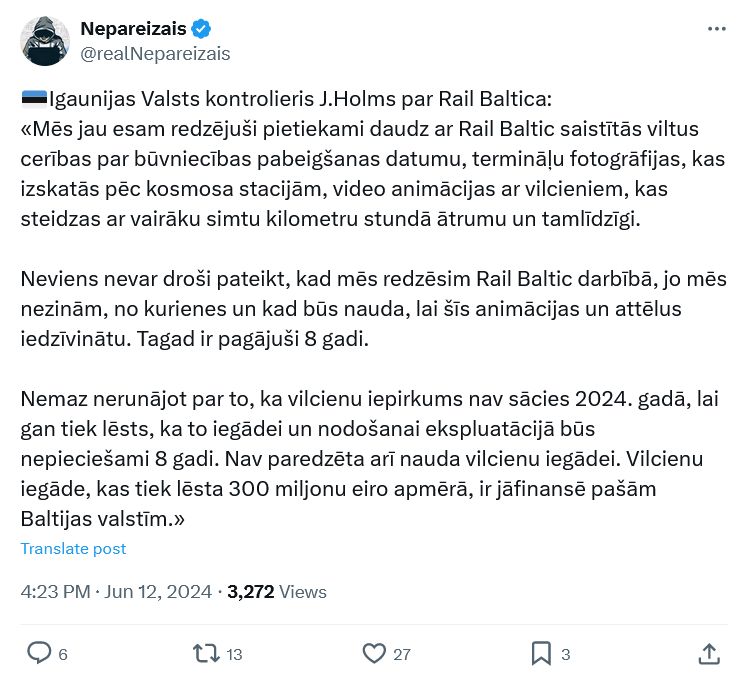Open the @realNepareizais handle link

tap(155, 53)
